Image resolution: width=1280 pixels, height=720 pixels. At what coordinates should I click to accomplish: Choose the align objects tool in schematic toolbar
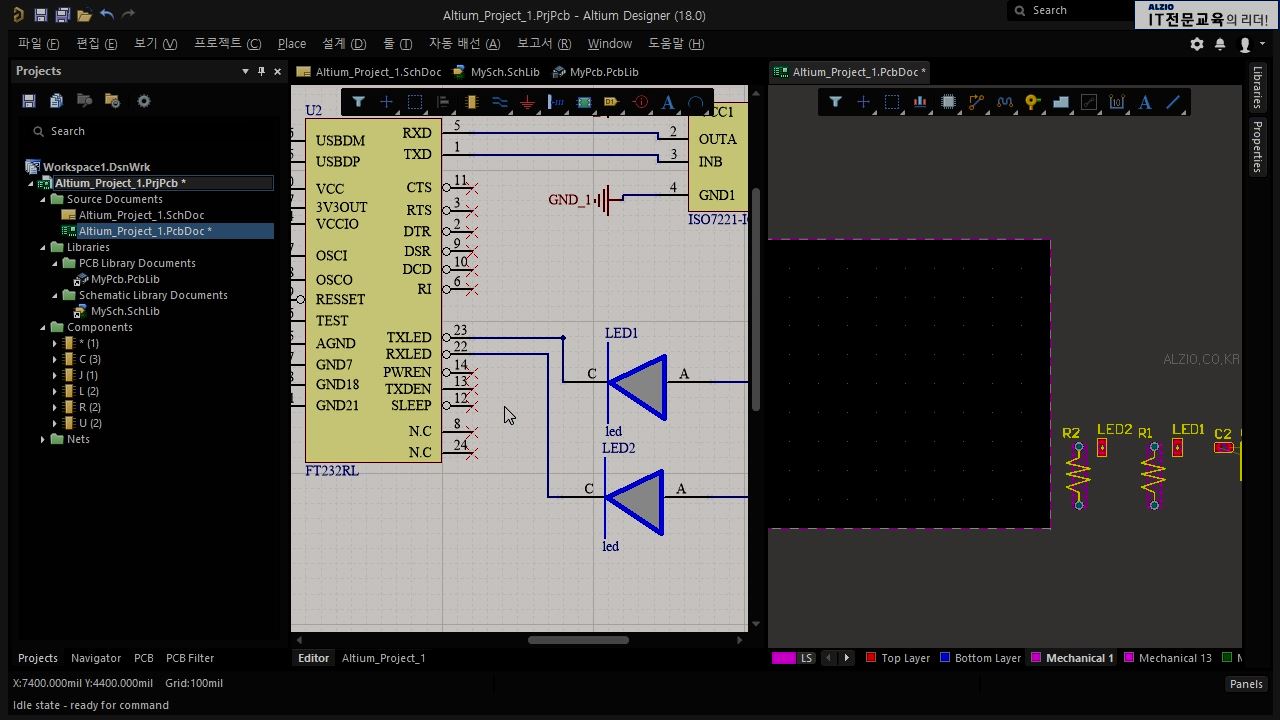pos(443,102)
